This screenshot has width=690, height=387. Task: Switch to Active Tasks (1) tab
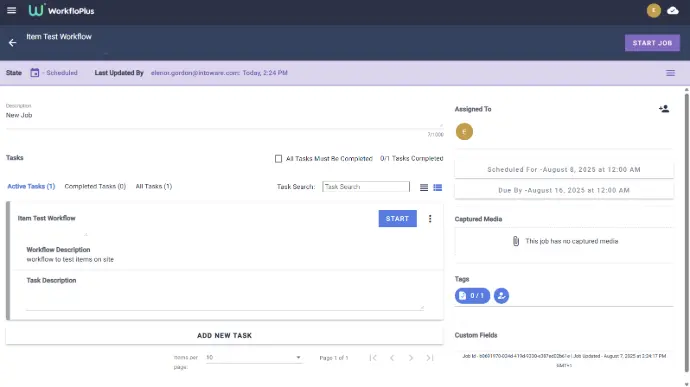pos(31,186)
